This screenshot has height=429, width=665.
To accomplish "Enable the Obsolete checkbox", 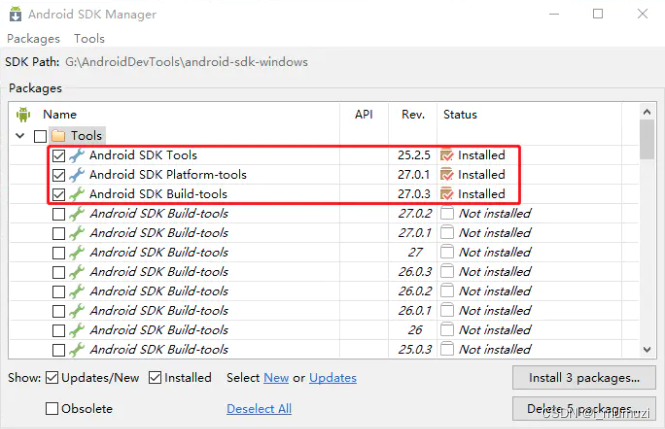I will click(x=52, y=409).
